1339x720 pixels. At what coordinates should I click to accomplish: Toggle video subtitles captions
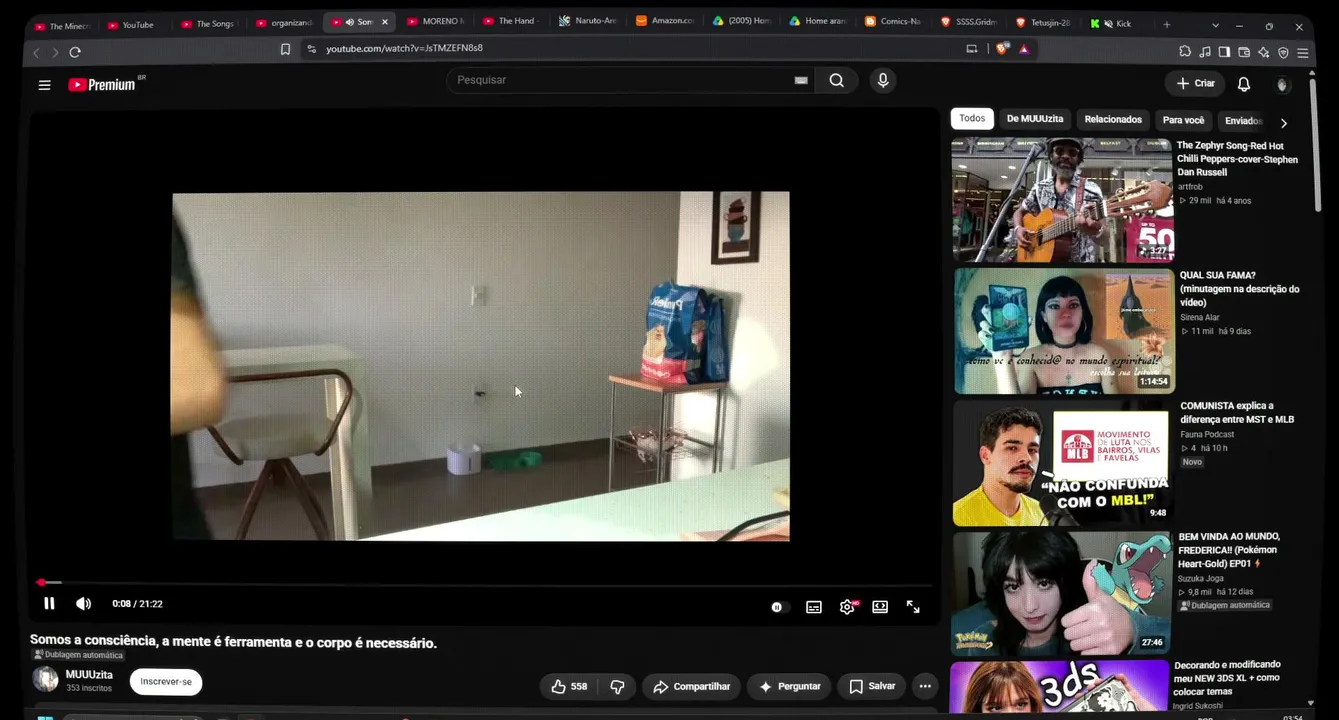[x=814, y=607]
